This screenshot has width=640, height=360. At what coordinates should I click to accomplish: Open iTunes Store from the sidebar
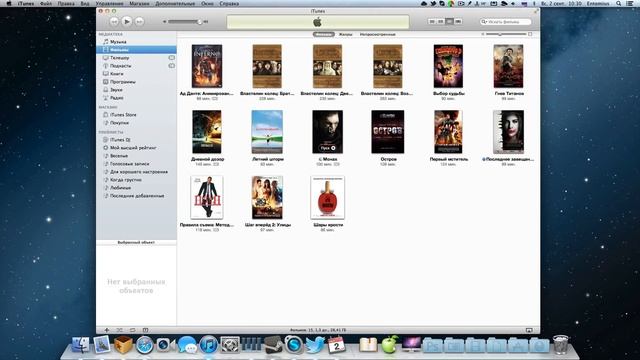tap(123, 115)
